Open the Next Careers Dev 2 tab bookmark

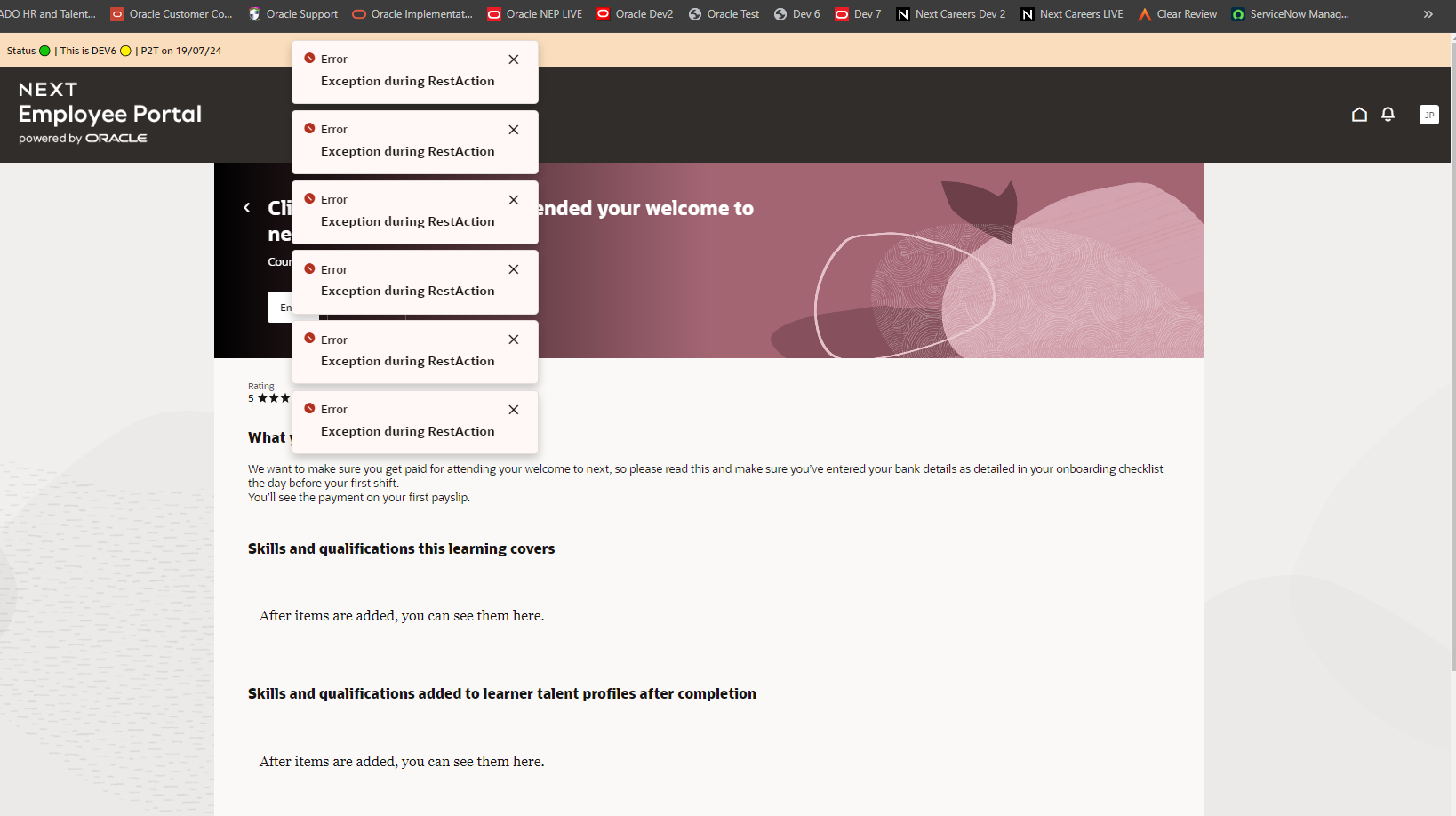(951, 14)
